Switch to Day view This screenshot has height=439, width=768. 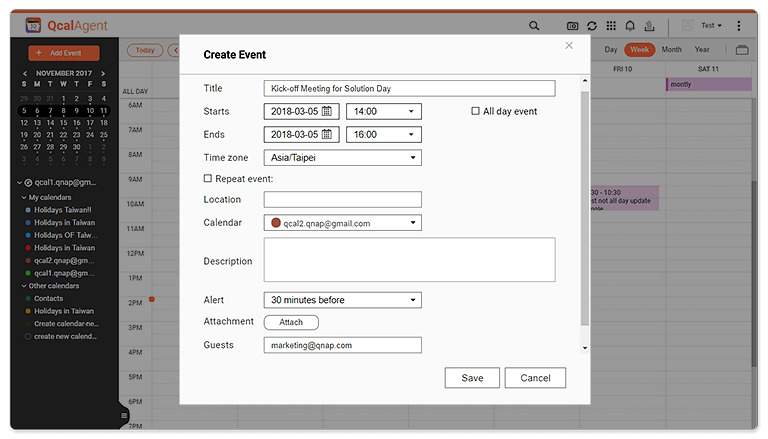coord(610,49)
